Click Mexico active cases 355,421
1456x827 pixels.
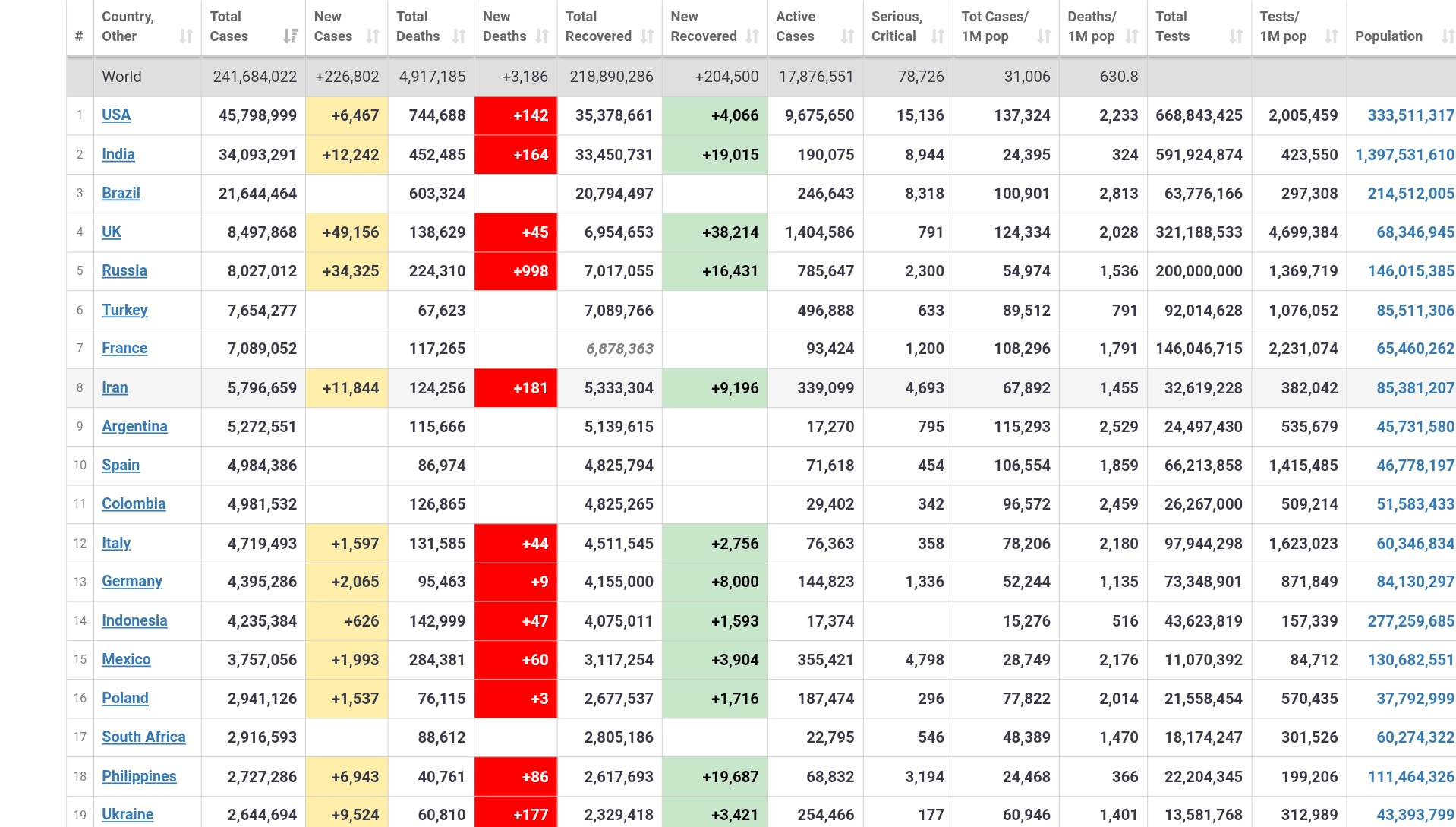(825, 660)
